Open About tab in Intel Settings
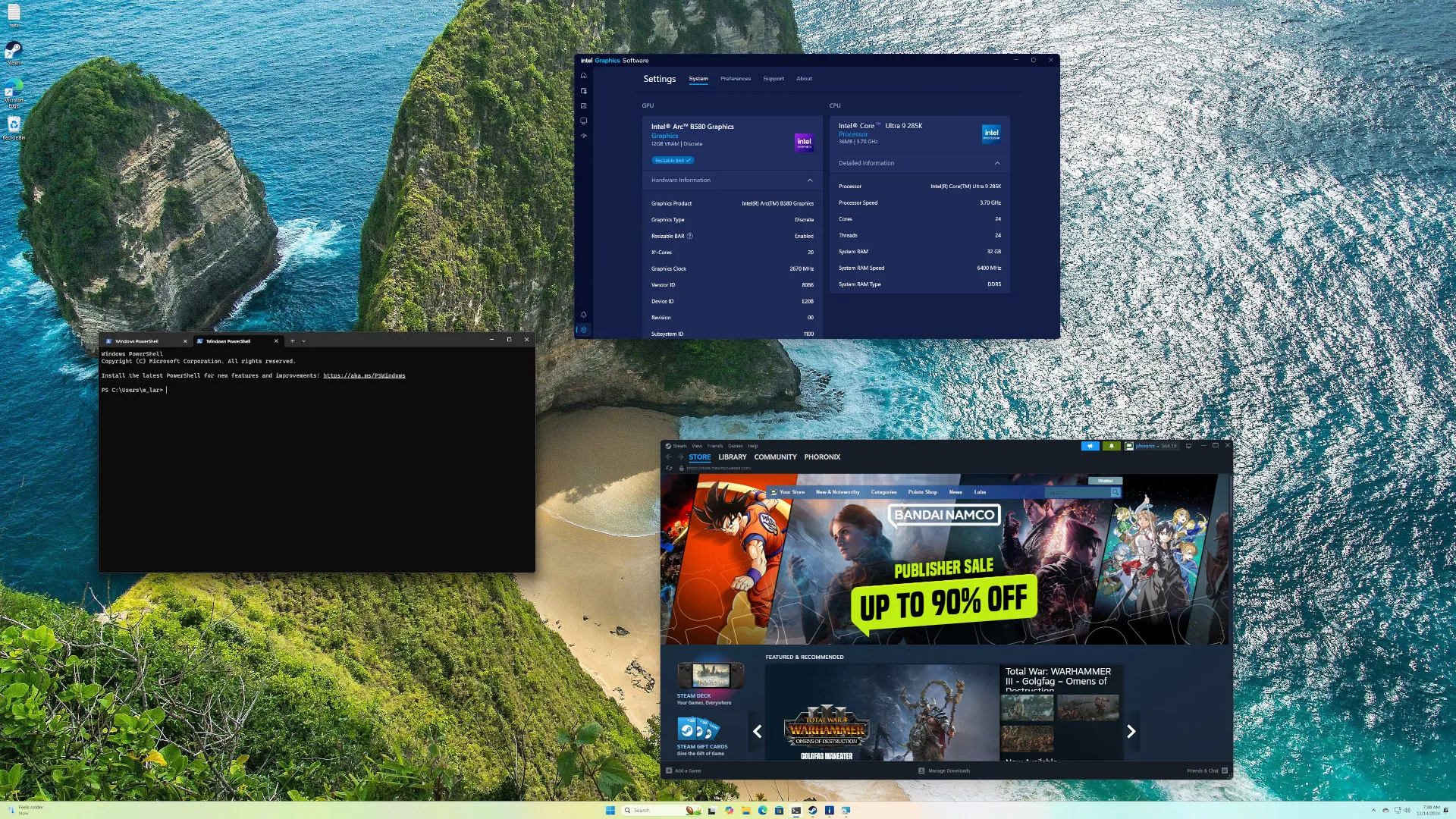1456x819 pixels. tap(804, 79)
